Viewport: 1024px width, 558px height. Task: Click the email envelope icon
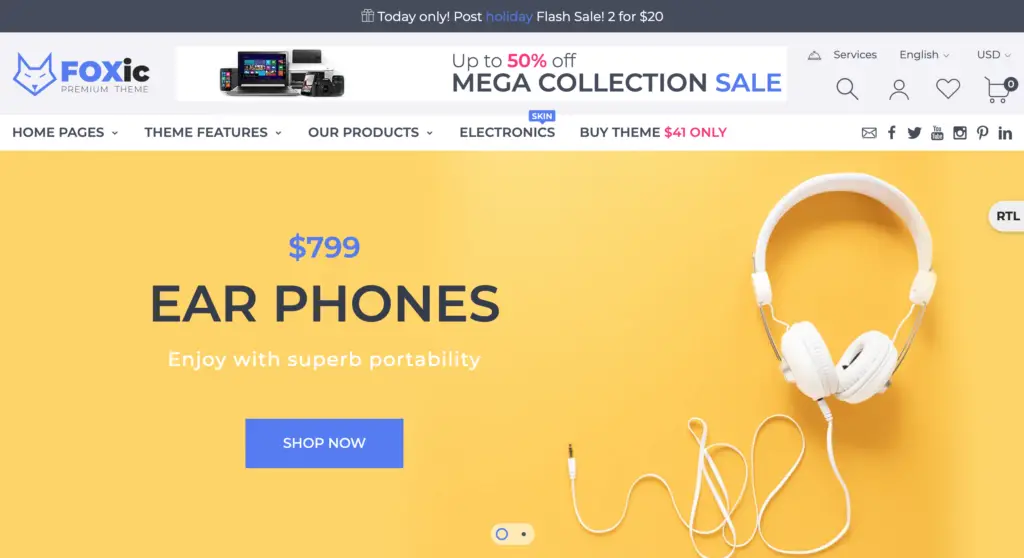click(x=869, y=133)
